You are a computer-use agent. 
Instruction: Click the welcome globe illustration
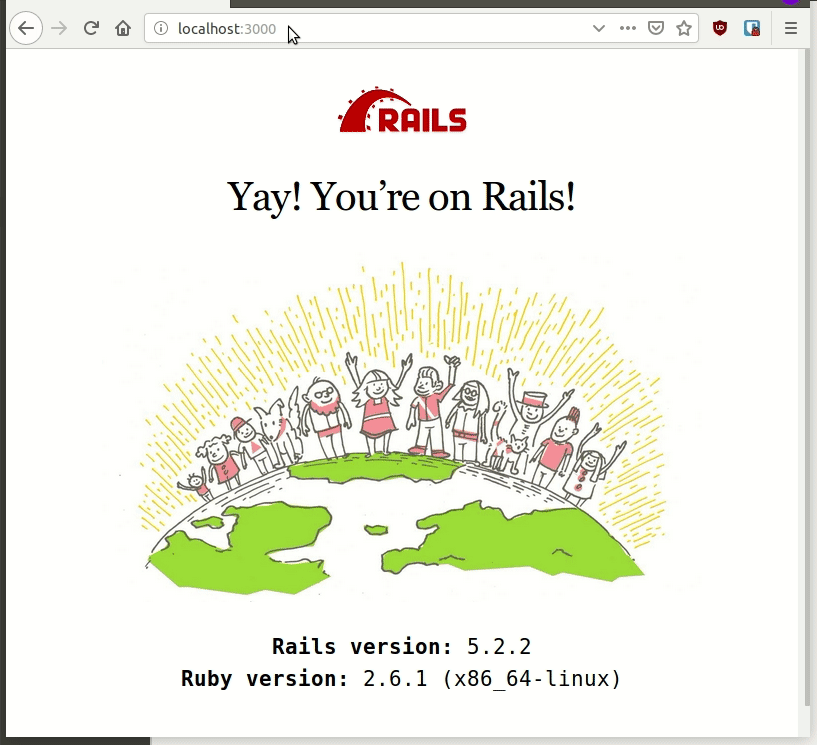pyautogui.click(x=401, y=427)
